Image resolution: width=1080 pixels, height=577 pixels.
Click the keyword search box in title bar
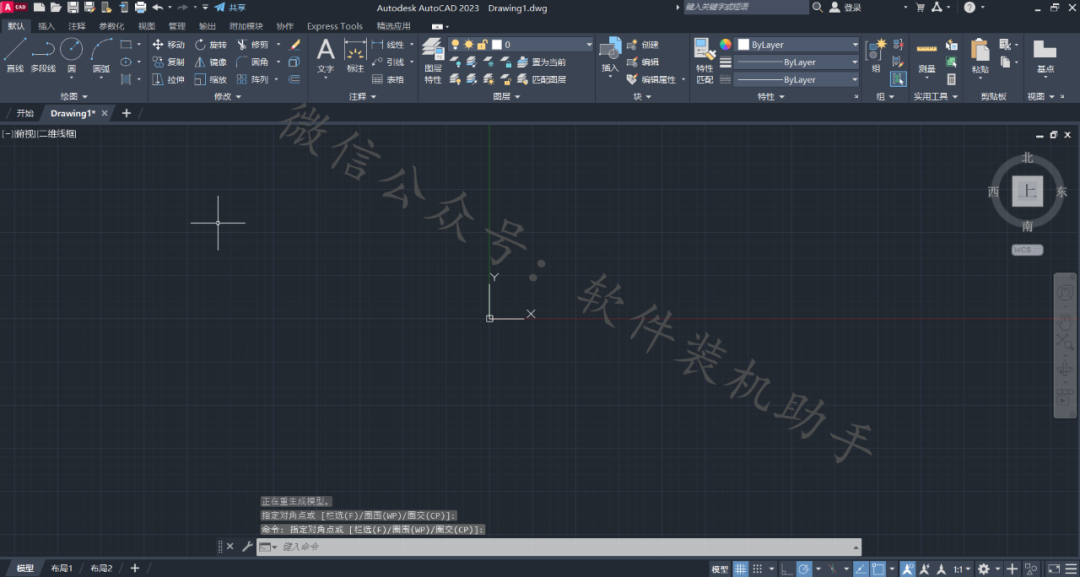[746, 7]
